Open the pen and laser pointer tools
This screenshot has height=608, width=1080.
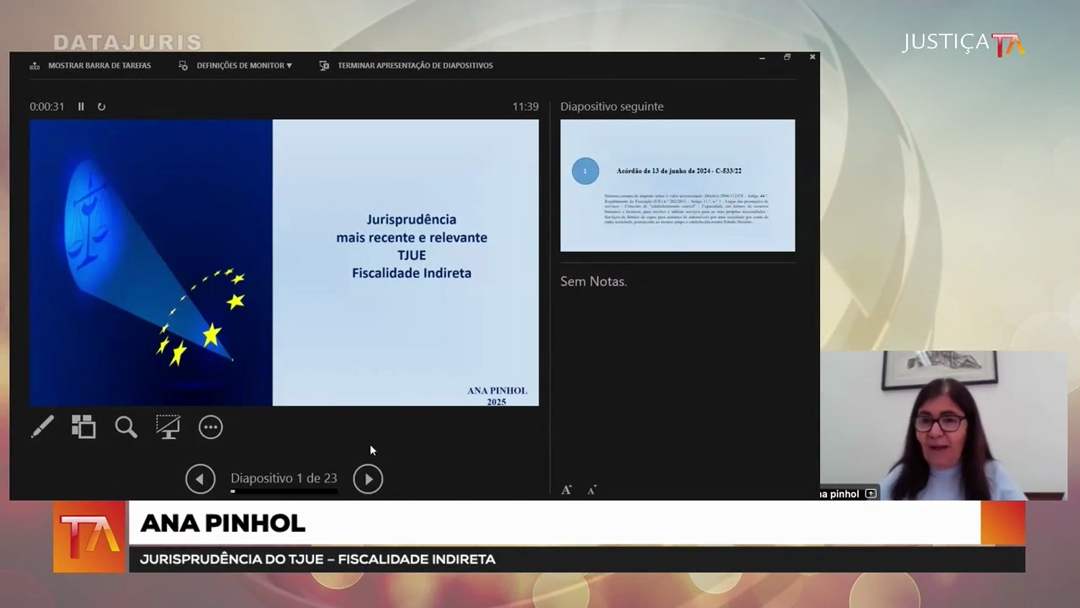point(42,427)
